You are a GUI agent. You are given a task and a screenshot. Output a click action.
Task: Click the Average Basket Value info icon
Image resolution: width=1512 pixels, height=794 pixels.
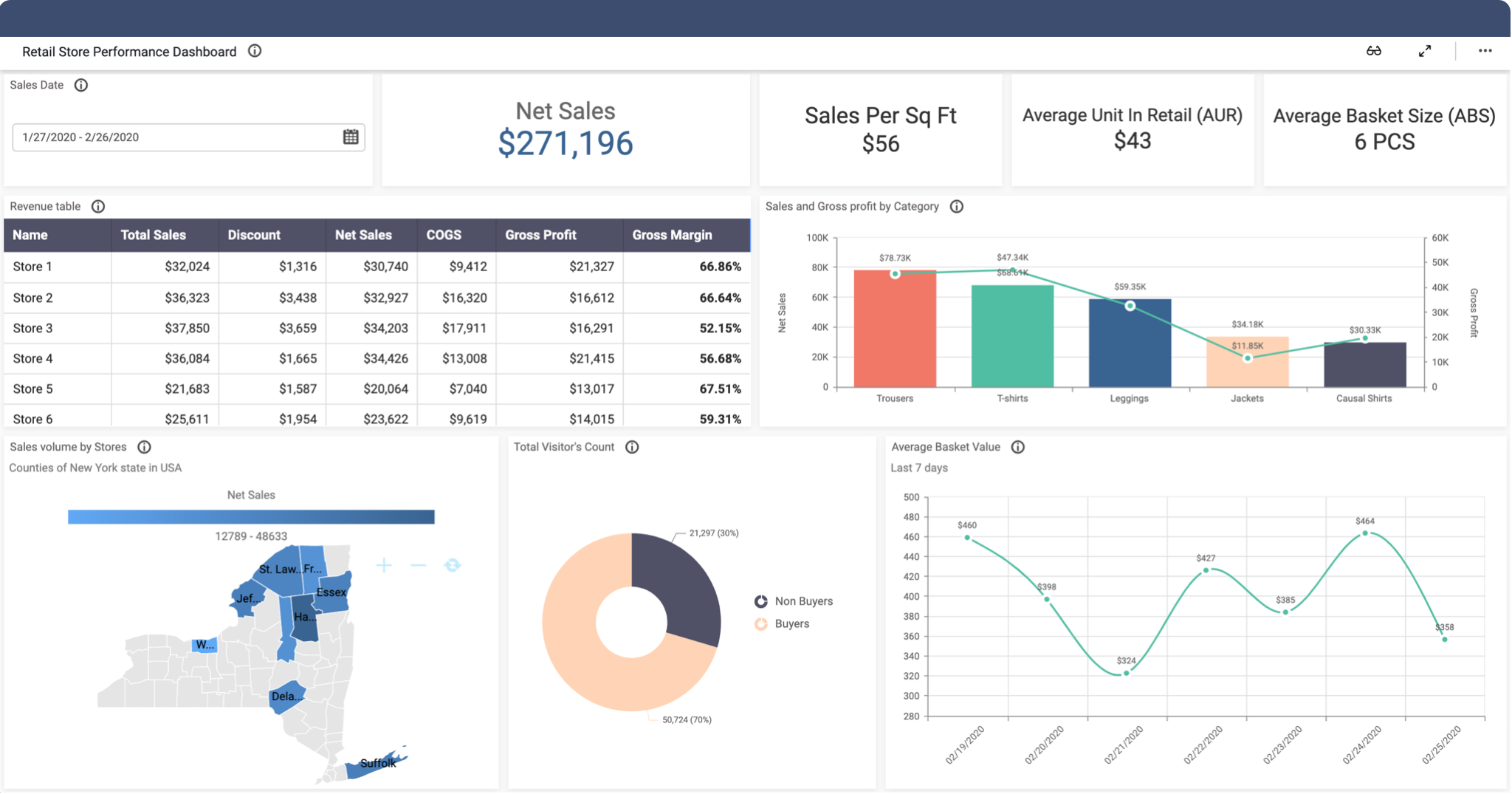coord(1019,446)
